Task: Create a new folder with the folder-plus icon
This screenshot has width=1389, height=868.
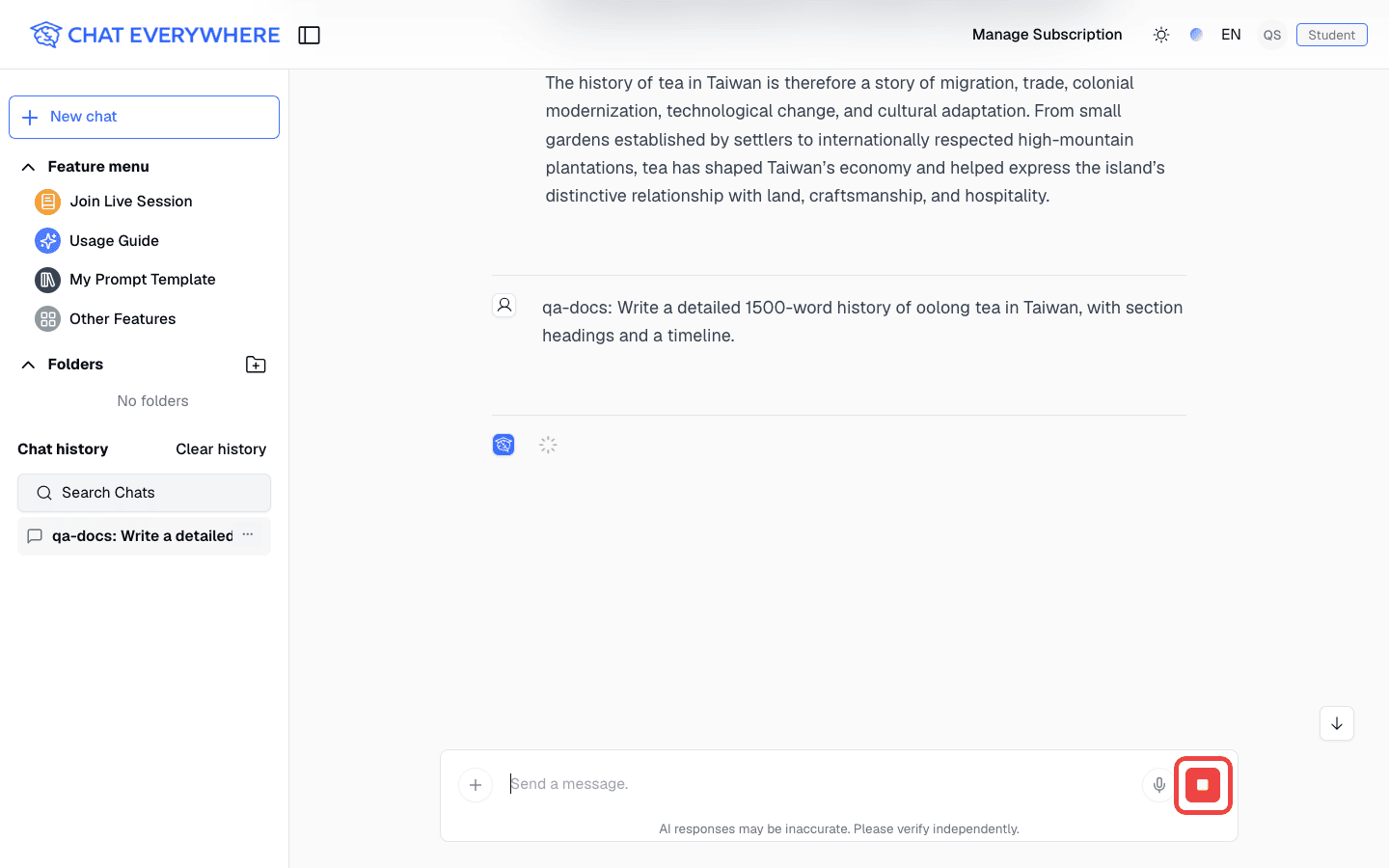Action: [256, 365]
